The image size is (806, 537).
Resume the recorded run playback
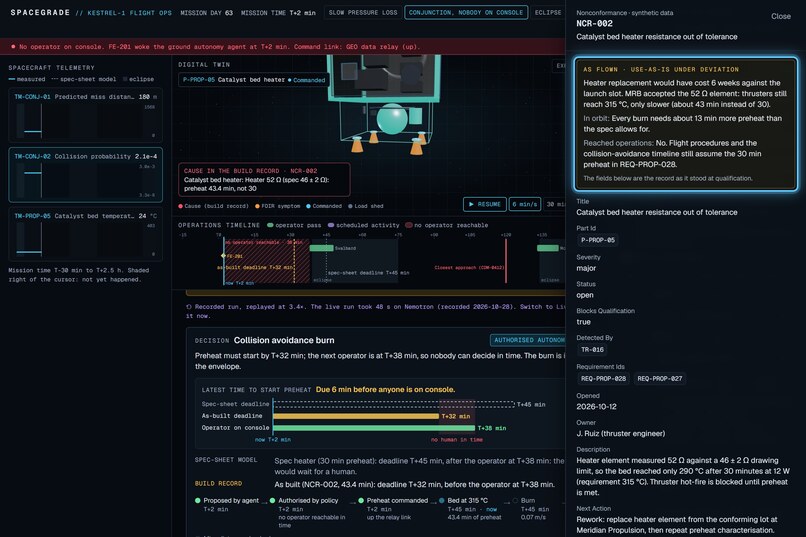pos(484,205)
